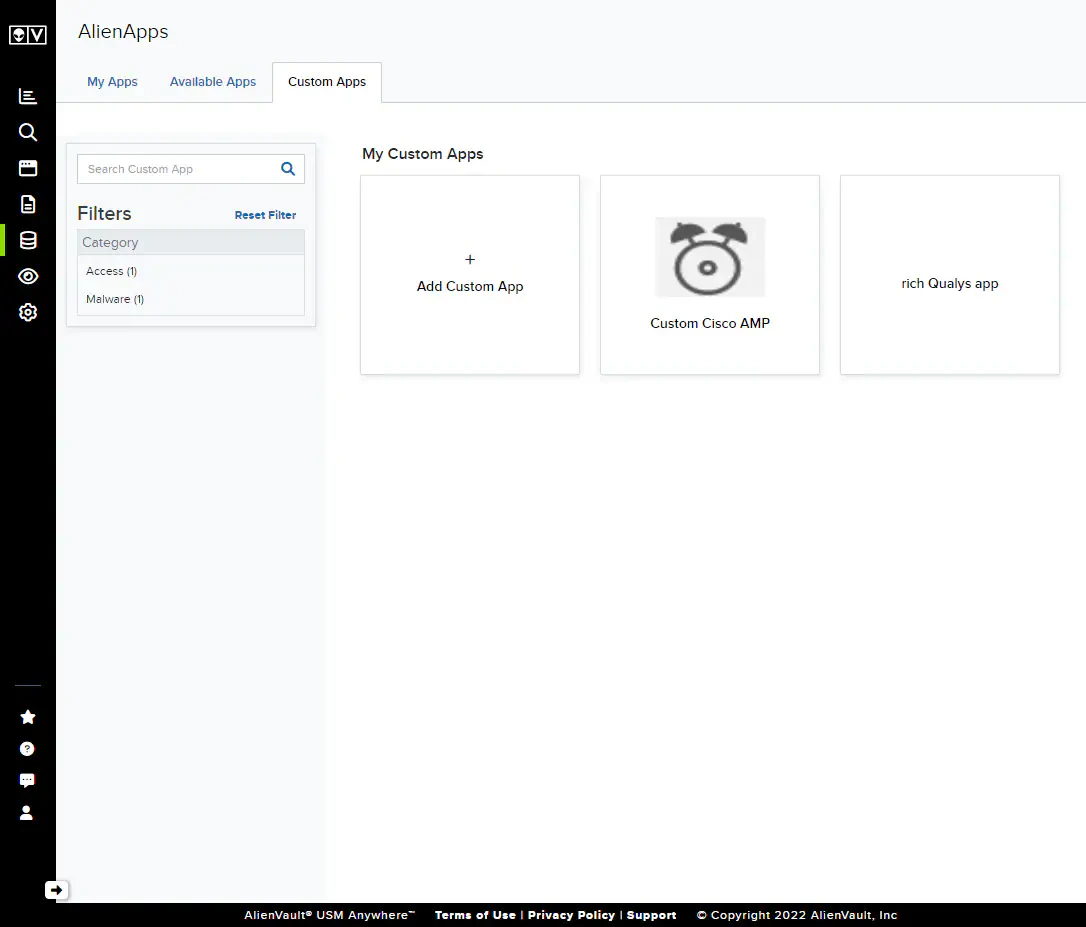The image size is (1086, 927).
Task: Expand the sidebar with the arrow button
Action: [56, 890]
